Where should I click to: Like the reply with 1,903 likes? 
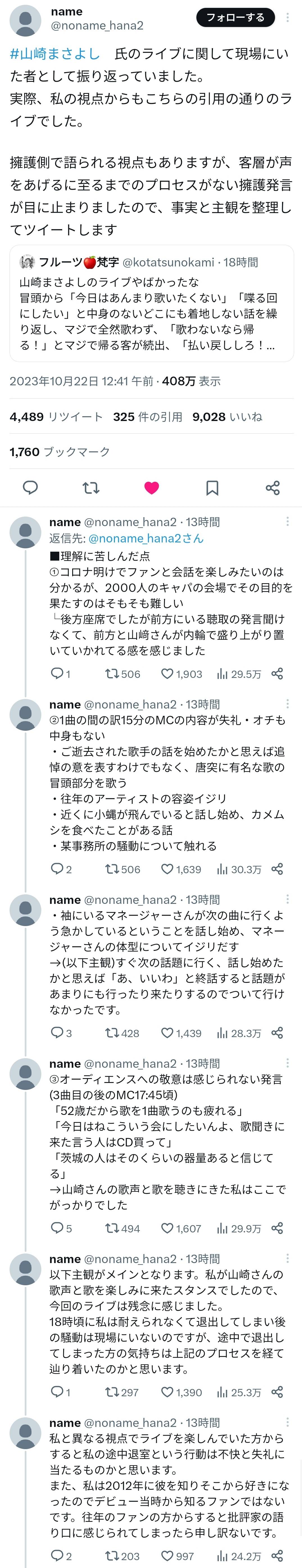167,673
